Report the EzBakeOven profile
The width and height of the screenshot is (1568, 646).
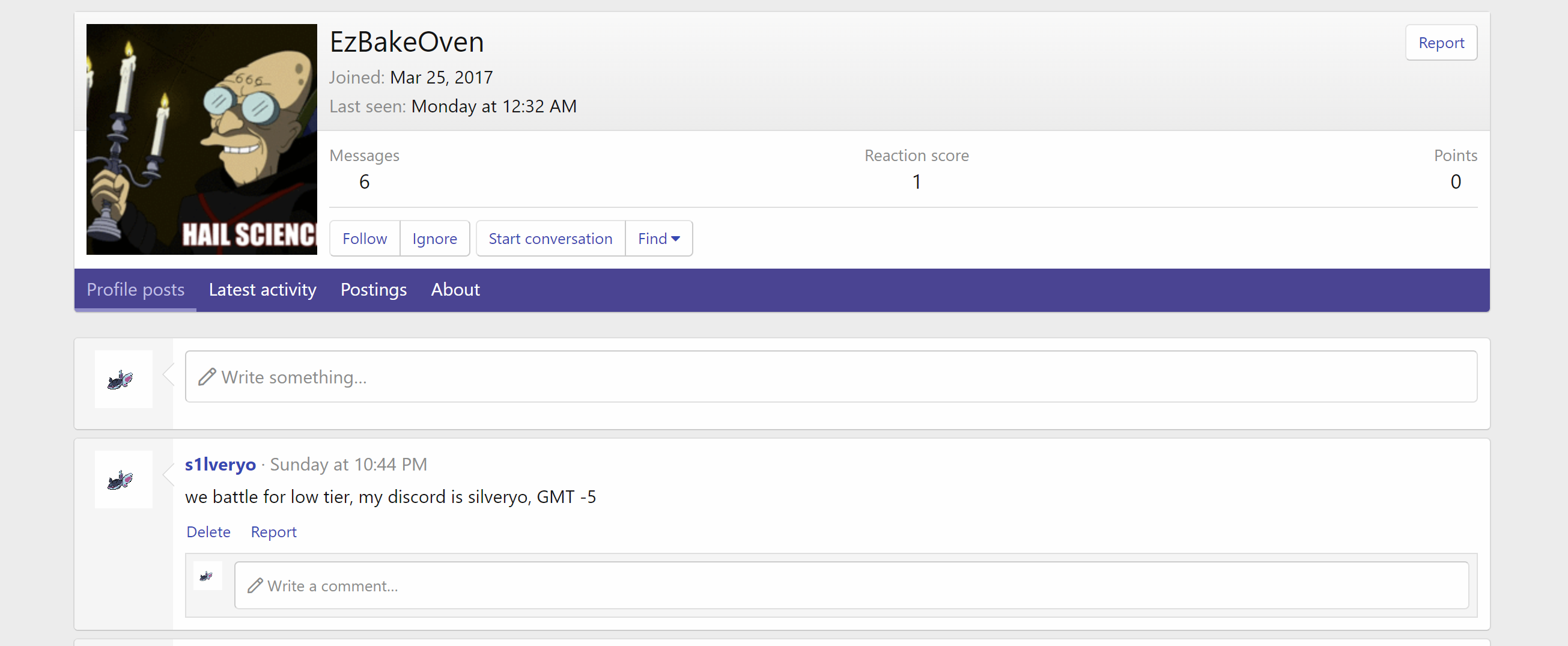click(x=1440, y=43)
